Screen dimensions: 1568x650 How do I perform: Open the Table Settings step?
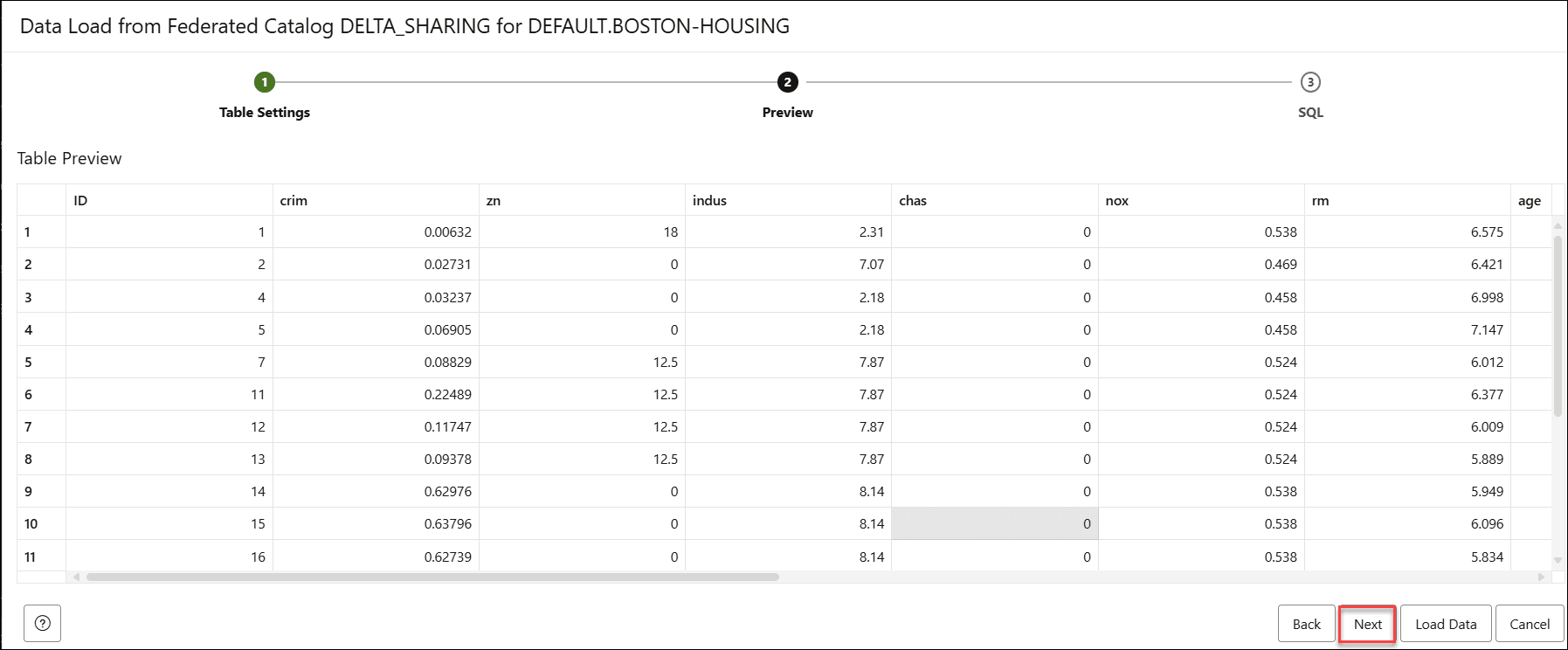click(265, 112)
